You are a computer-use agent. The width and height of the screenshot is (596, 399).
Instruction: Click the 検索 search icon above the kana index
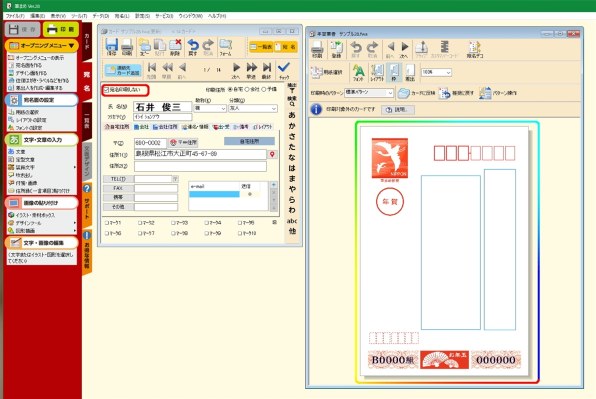[x=292, y=101]
